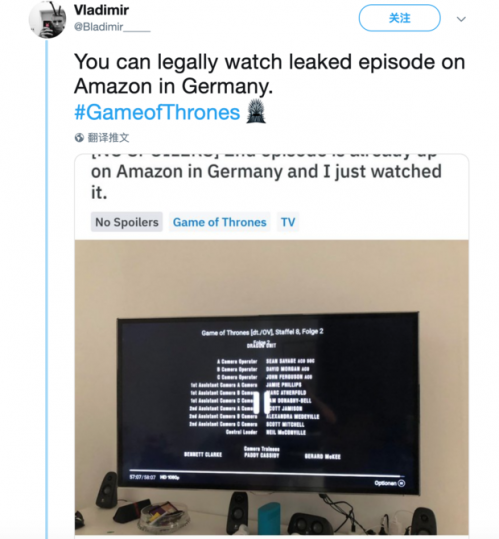Click the 关注 follow button
Image resolution: width=499 pixels, height=539 pixels.
(x=399, y=18)
